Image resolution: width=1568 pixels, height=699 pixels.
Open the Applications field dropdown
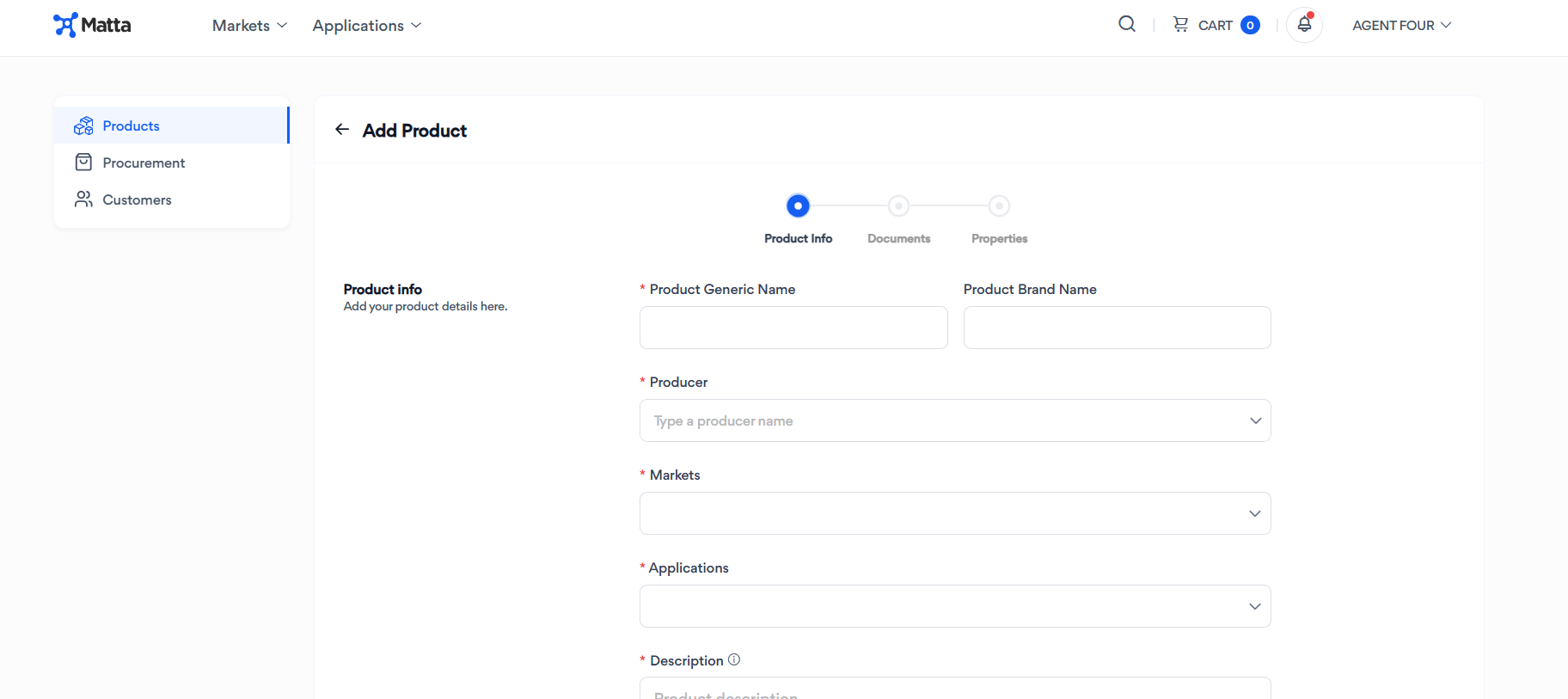coord(955,606)
